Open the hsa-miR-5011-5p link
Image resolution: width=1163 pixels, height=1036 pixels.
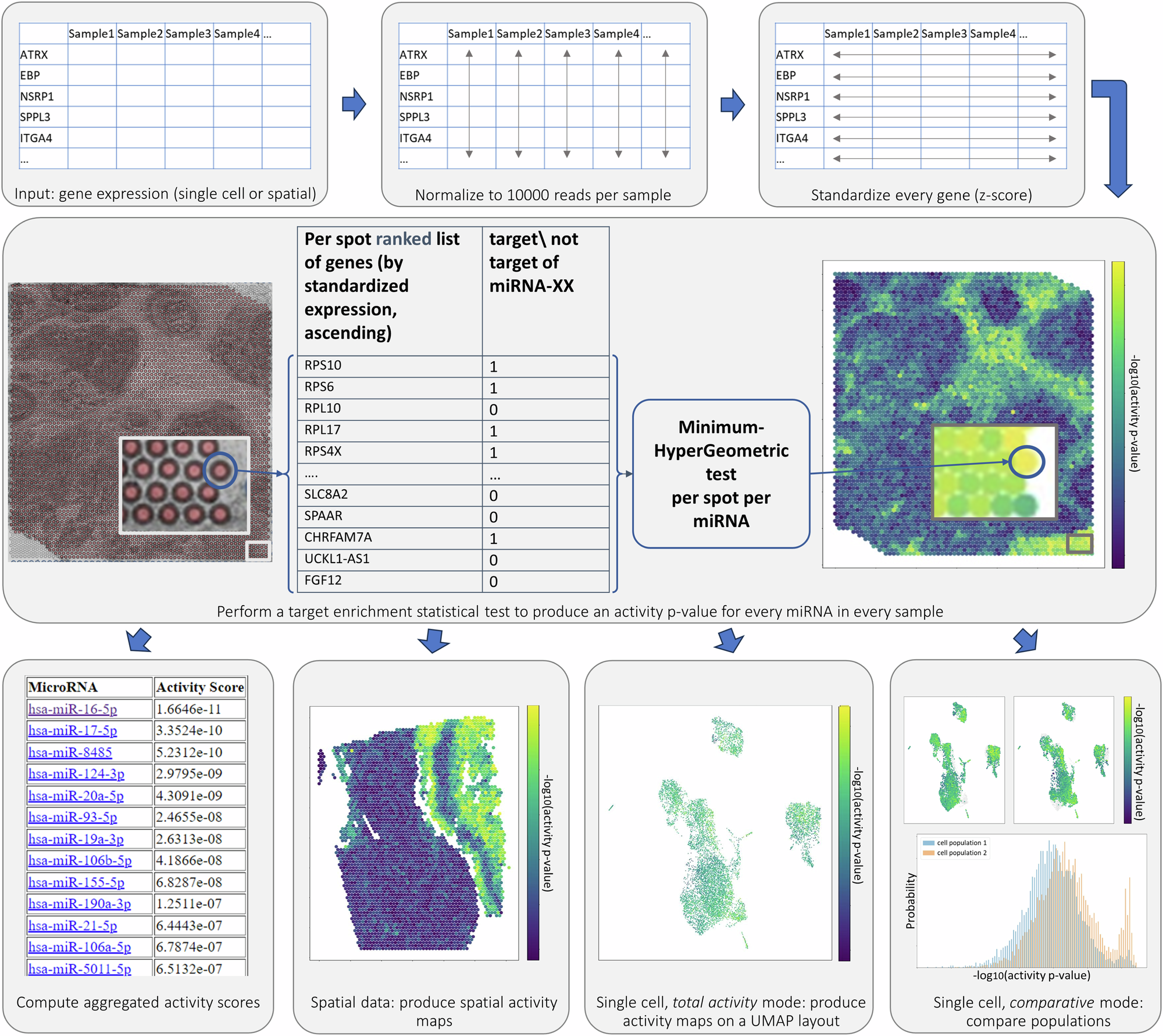pyautogui.click(x=80, y=969)
